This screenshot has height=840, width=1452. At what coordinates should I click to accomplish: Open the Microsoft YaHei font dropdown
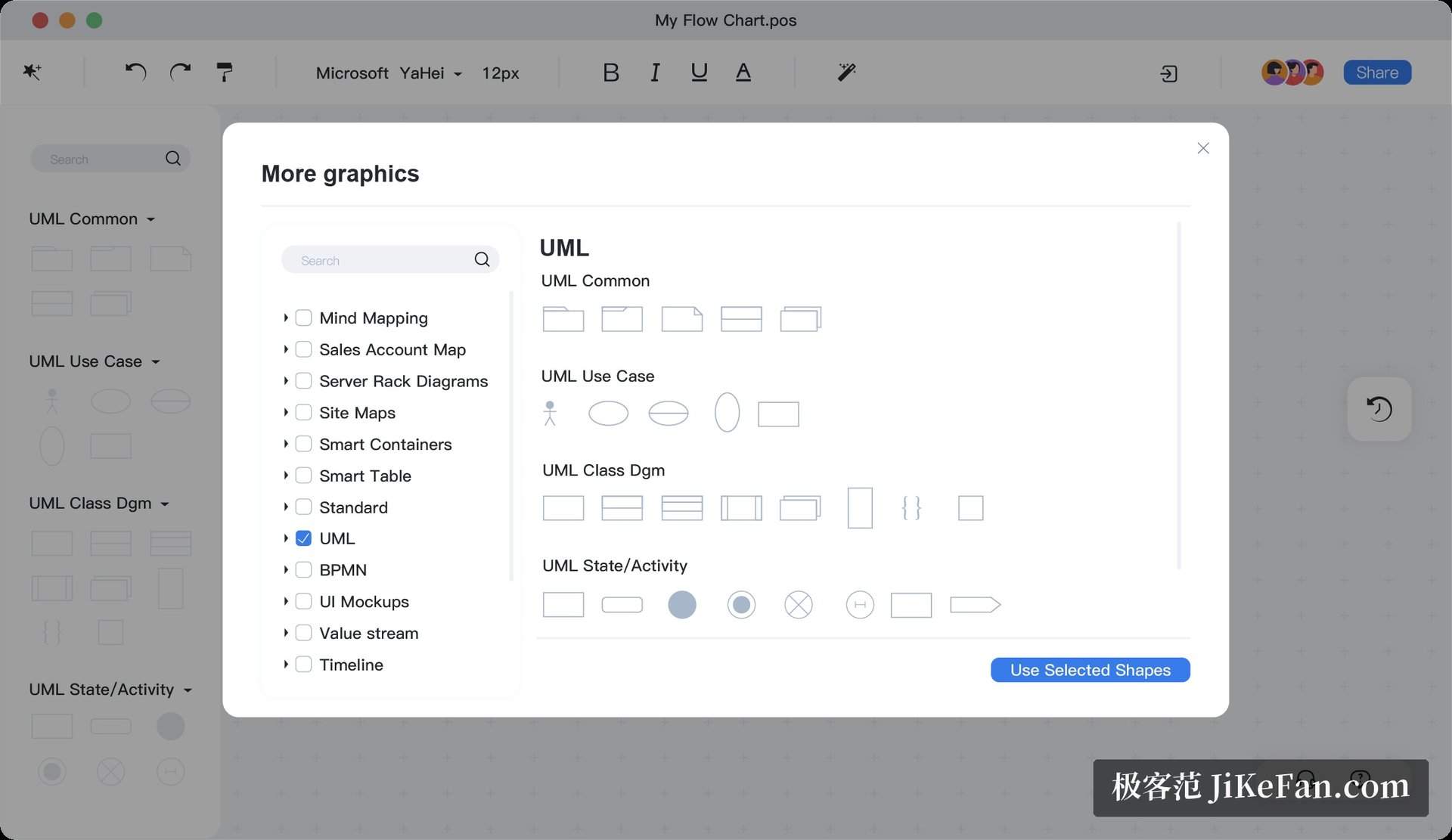click(x=389, y=73)
